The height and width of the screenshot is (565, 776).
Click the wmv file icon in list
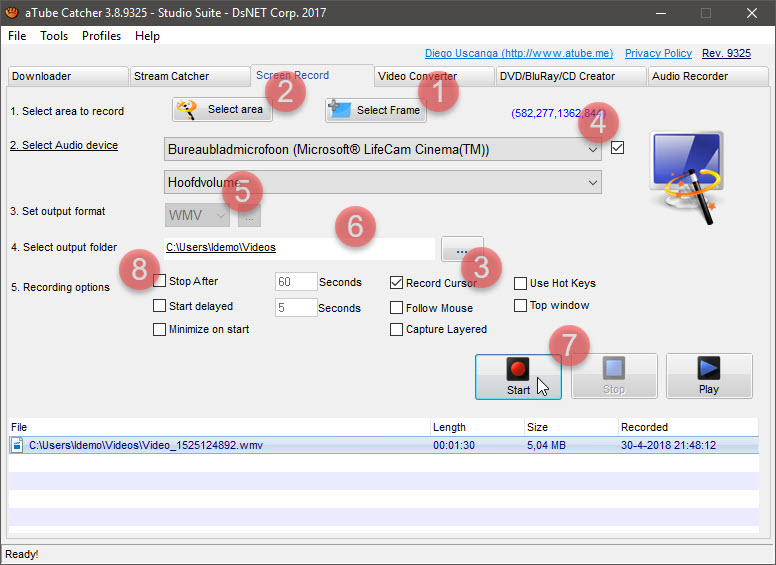17,445
